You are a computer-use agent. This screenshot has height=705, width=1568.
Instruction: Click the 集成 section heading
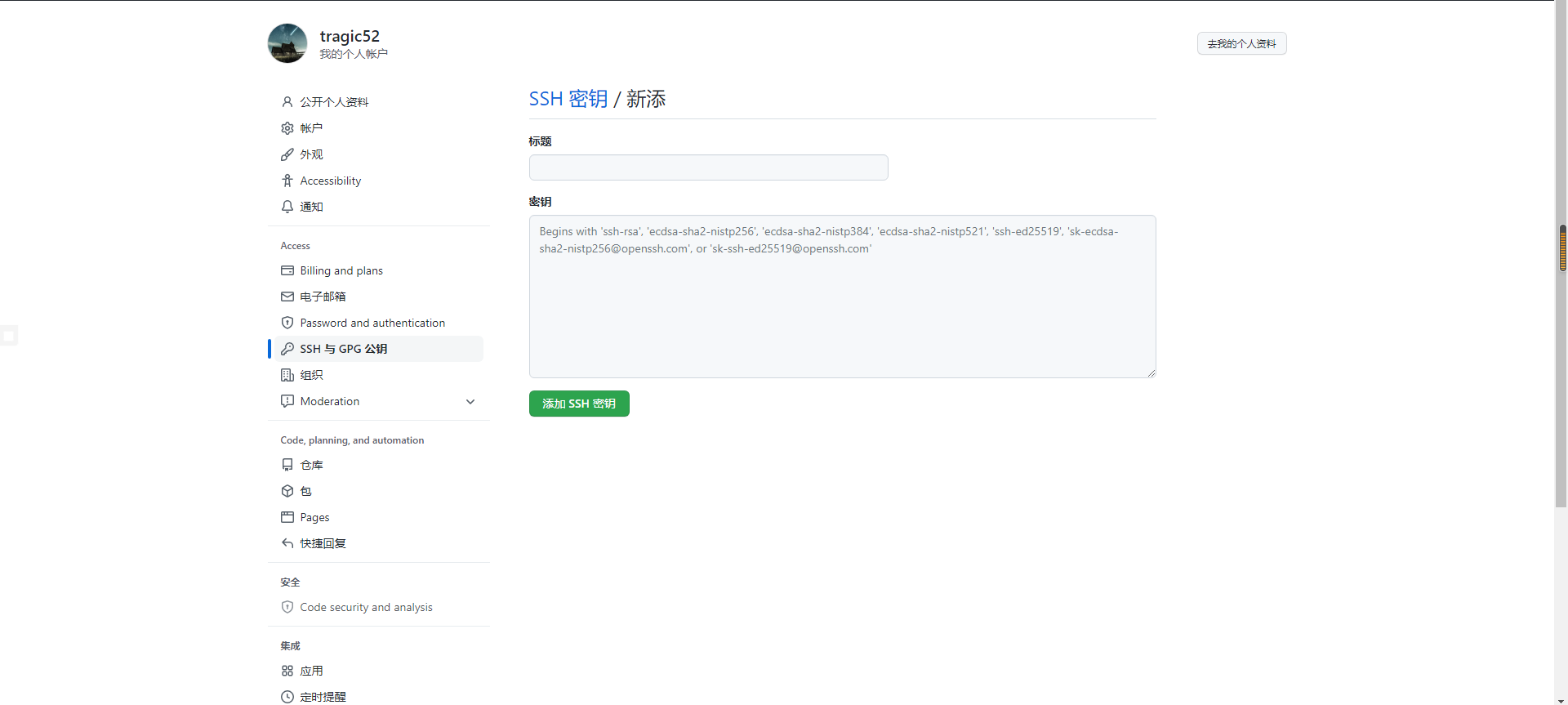(291, 646)
